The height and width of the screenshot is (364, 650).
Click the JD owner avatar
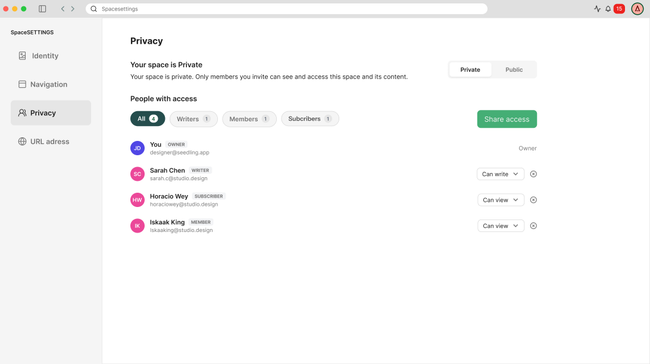pos(137,148)
